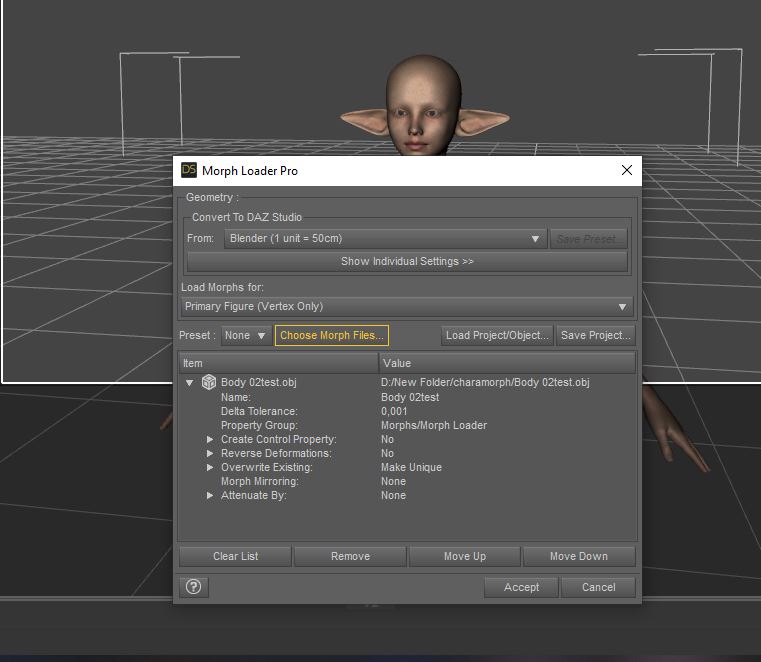Screen dimensions: 761x662
Task: Collapse the Body 02test.obj tree item
Action: point(189,382)
